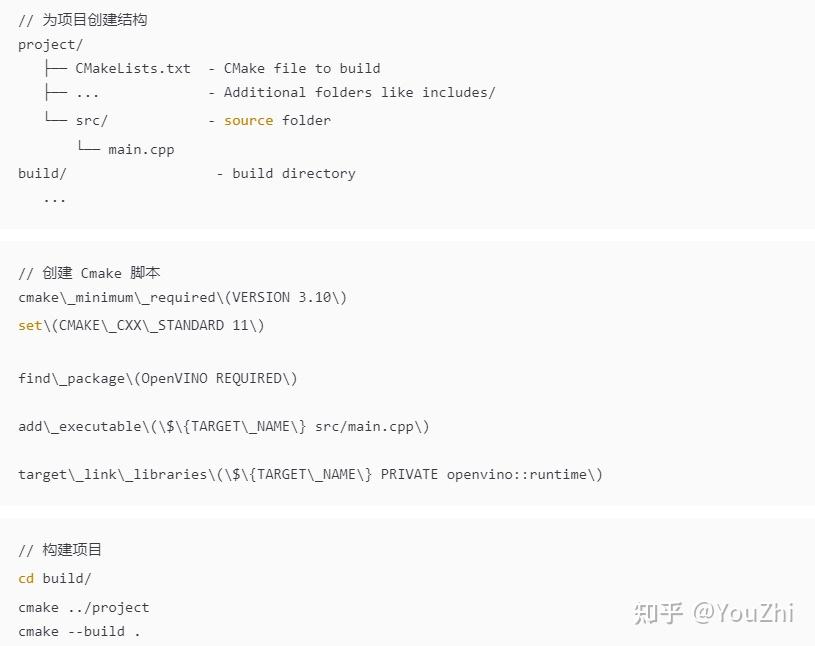Click the project/ root directory line
Viewport: 815px width, 646px height.
point(50,44)
